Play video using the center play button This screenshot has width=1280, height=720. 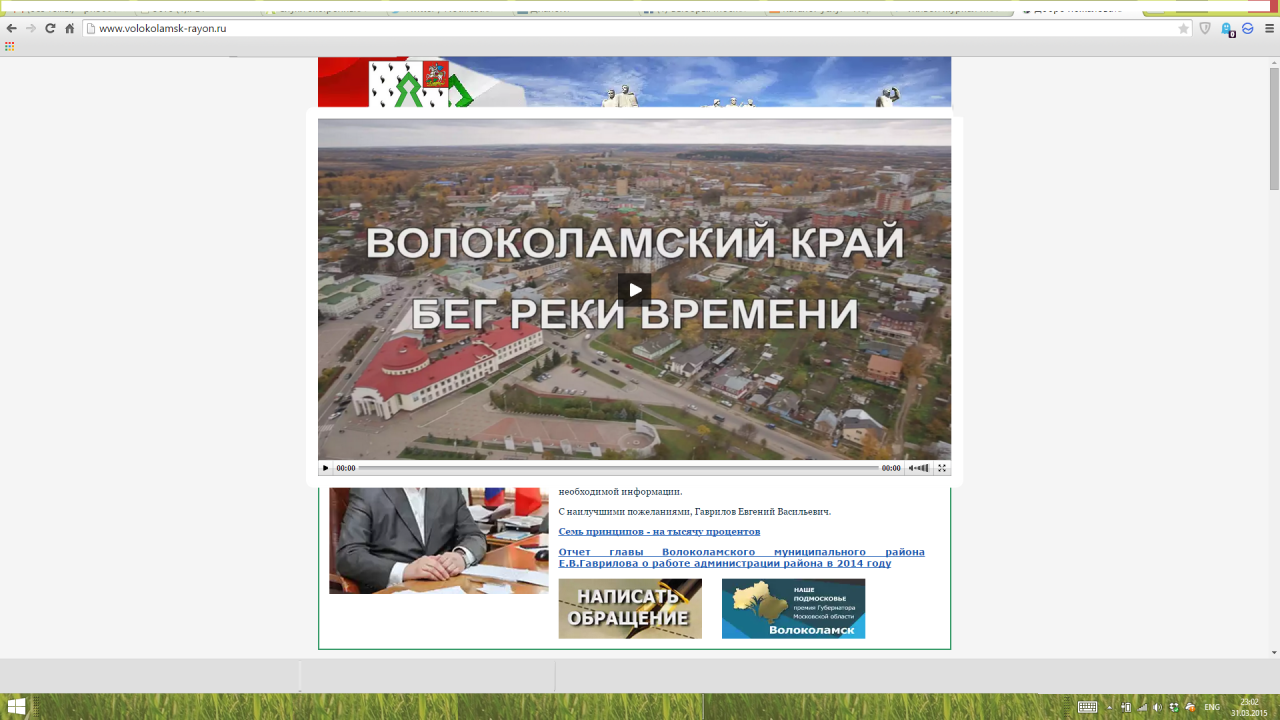point(634,290)
